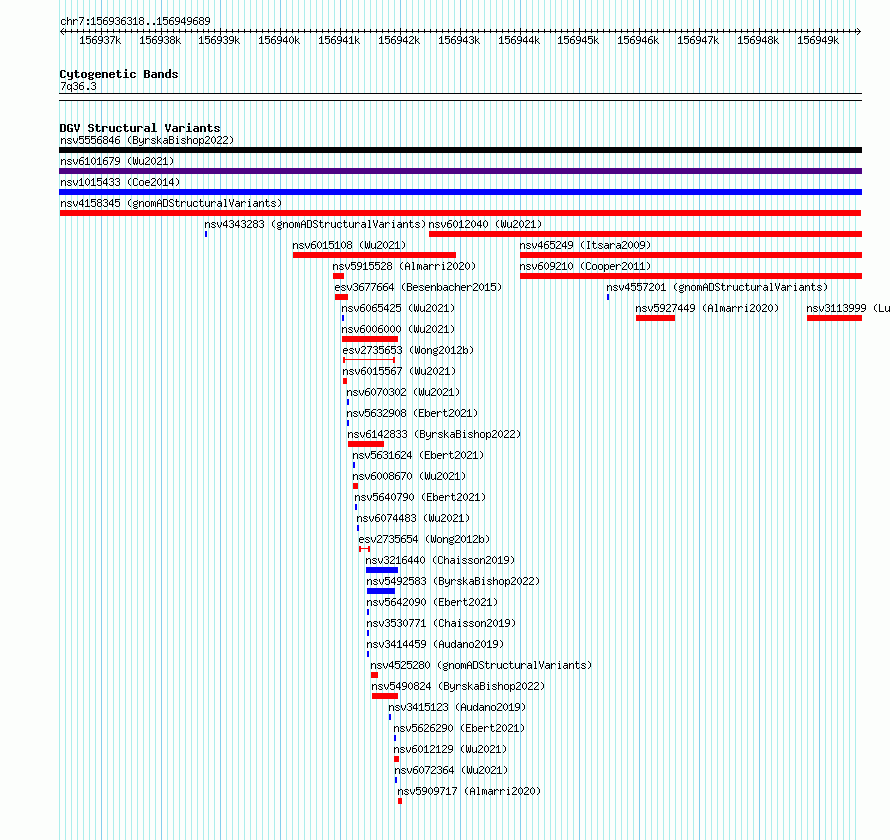Click the esv2735653 (Wong2012b) label
Screen dimensions: 890x840
click(408, 350)
